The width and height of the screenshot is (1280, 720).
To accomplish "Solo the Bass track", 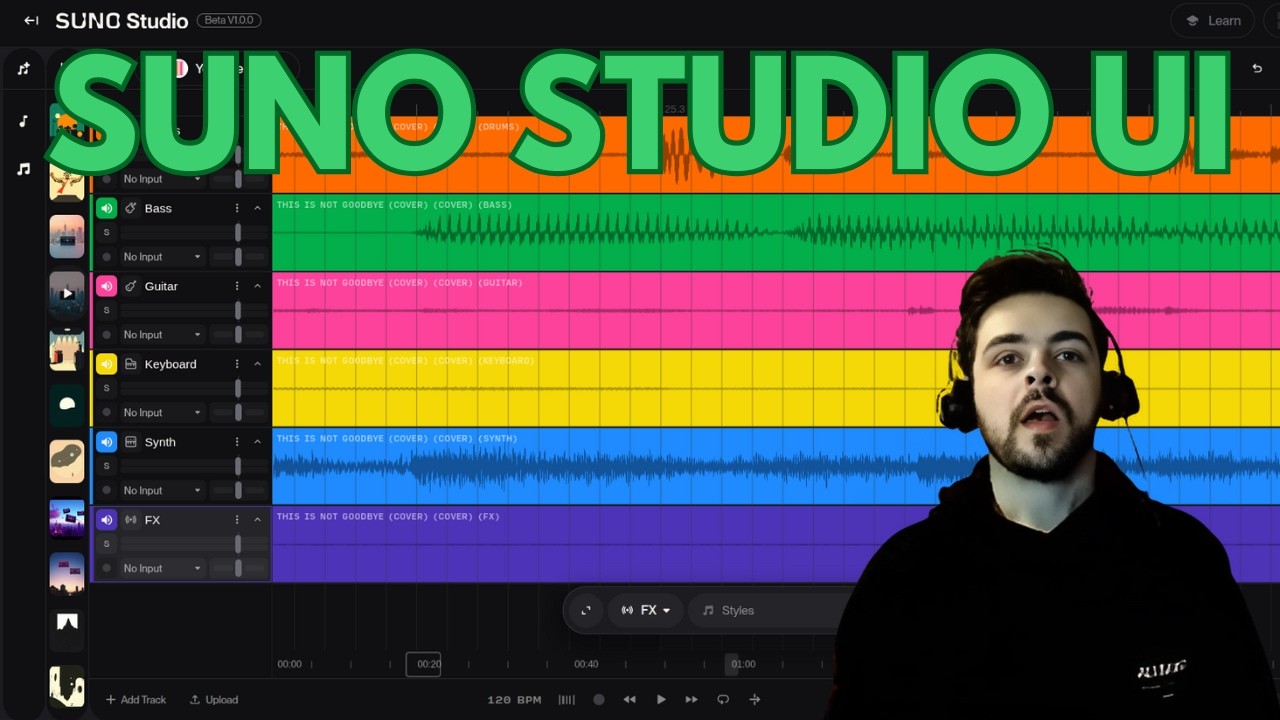I will [x=107, y=232].
